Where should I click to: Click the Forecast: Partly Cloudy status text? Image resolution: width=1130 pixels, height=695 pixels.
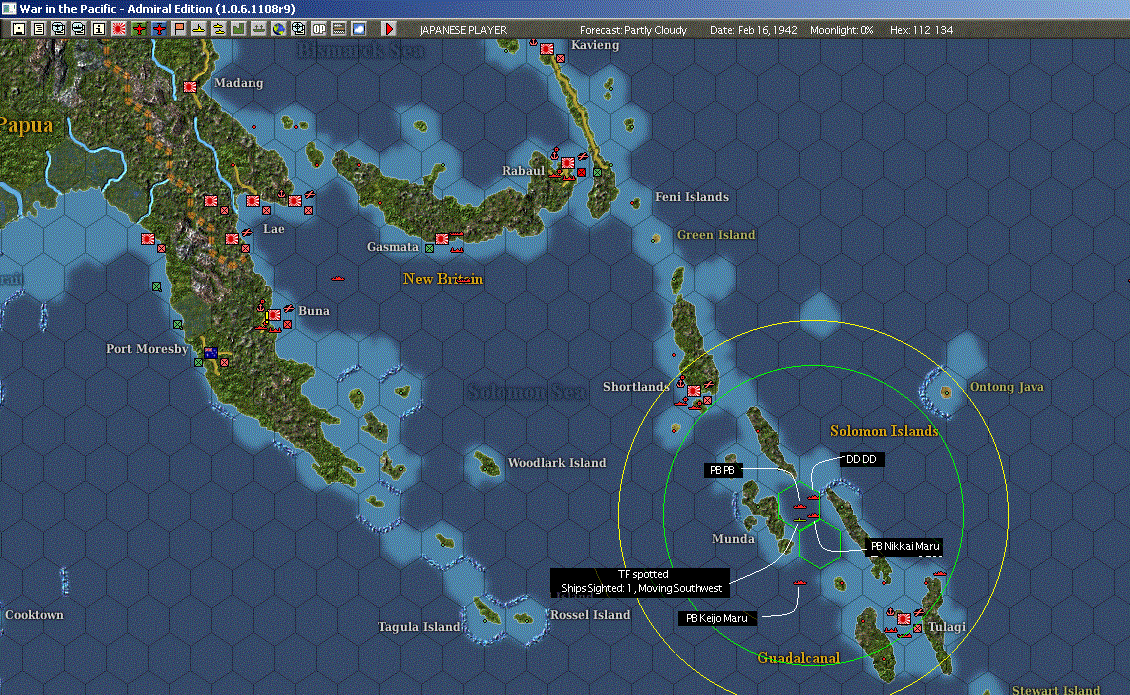(633, 30)
